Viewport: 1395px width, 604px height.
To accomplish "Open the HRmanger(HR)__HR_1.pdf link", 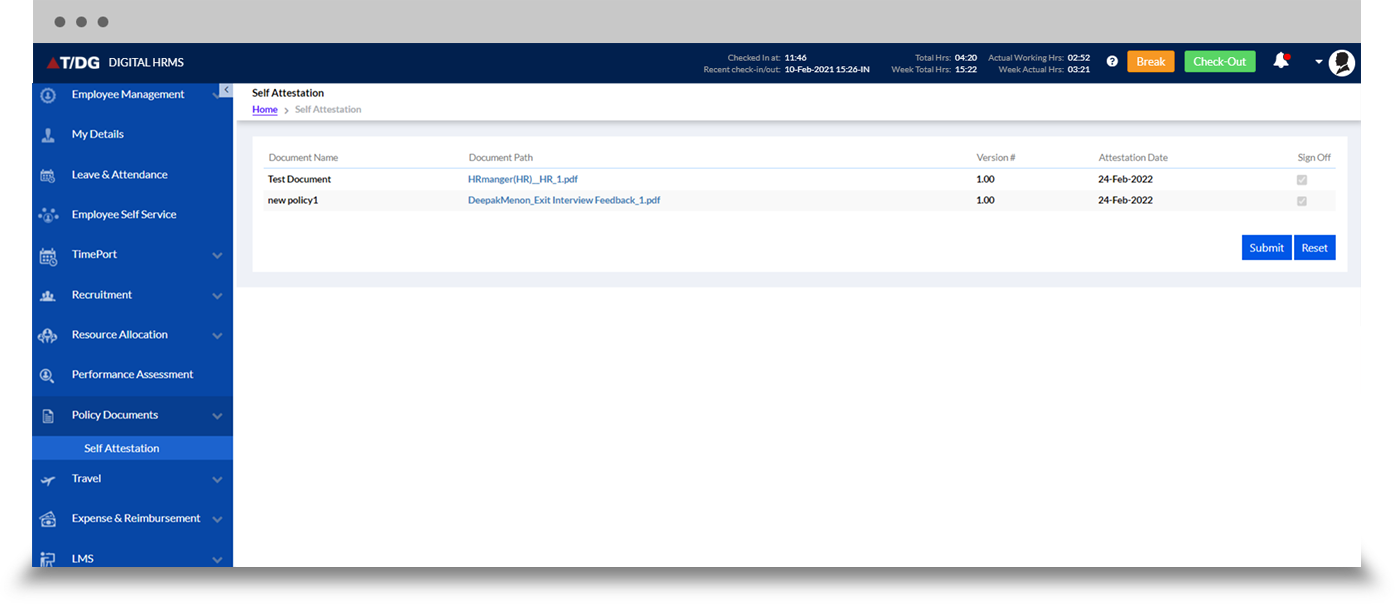I will coord(523,179).
